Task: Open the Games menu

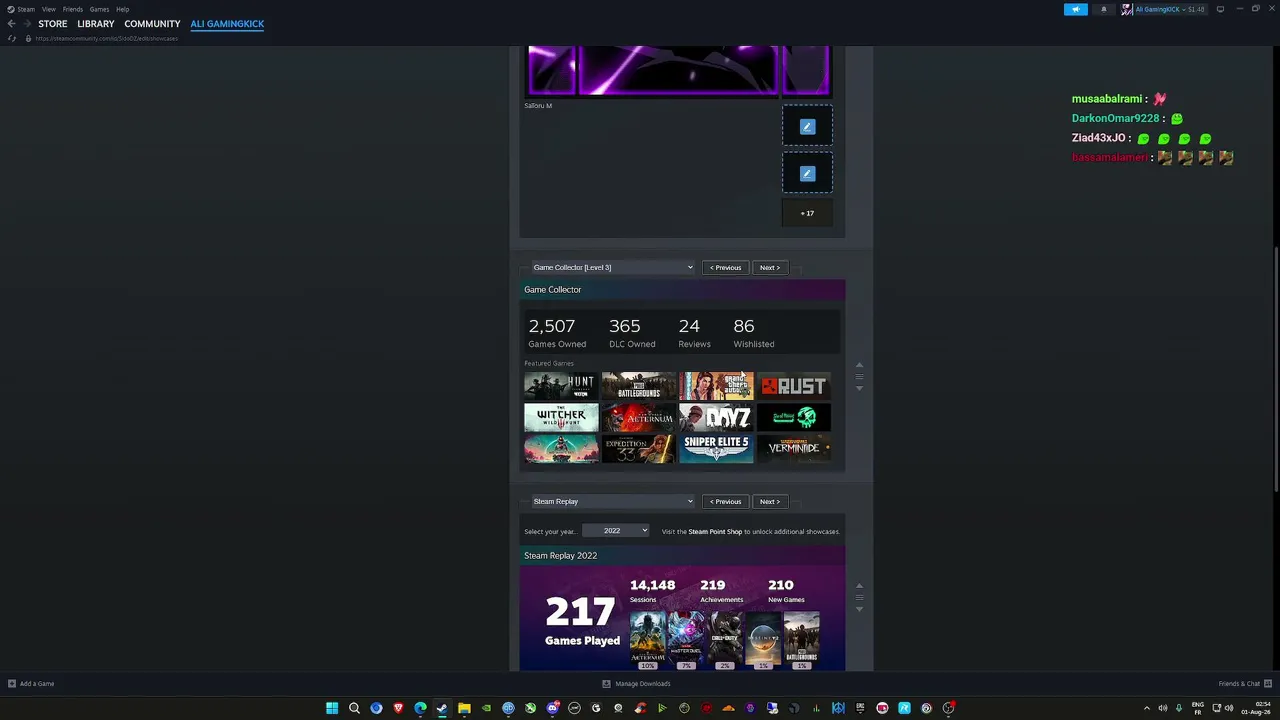Action: 99,9
